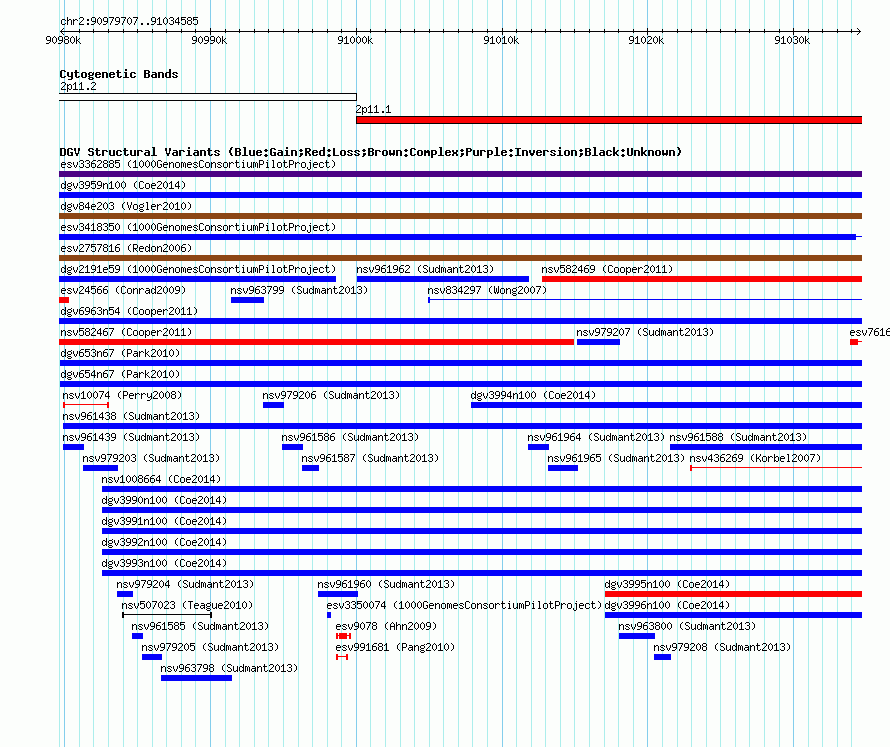Click the red nsv10074 interval line
The height and width of the screenshot is (747, 890).
coord(86,405)
